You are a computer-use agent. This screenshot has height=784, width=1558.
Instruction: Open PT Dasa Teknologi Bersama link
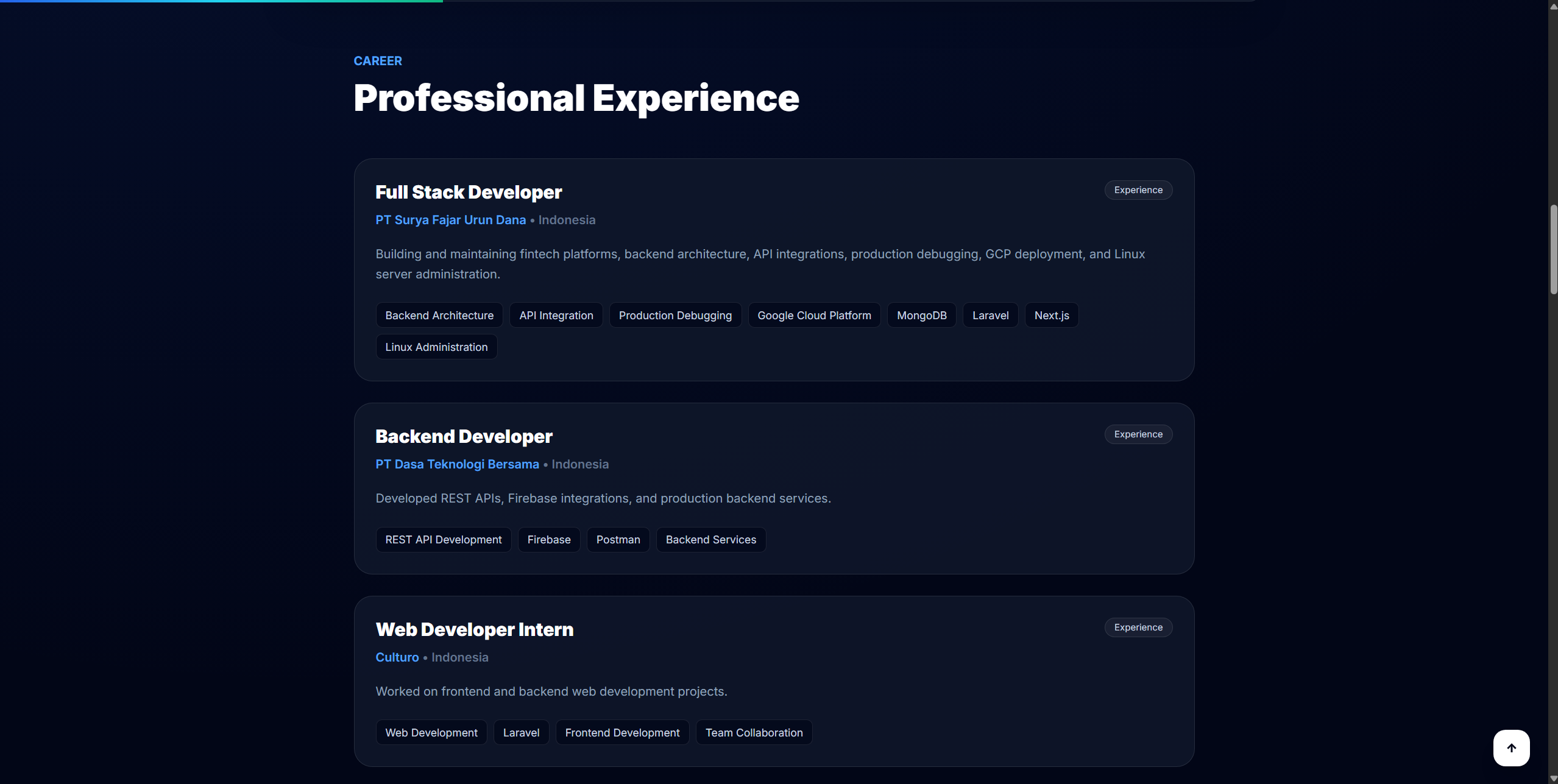point(457,464)
